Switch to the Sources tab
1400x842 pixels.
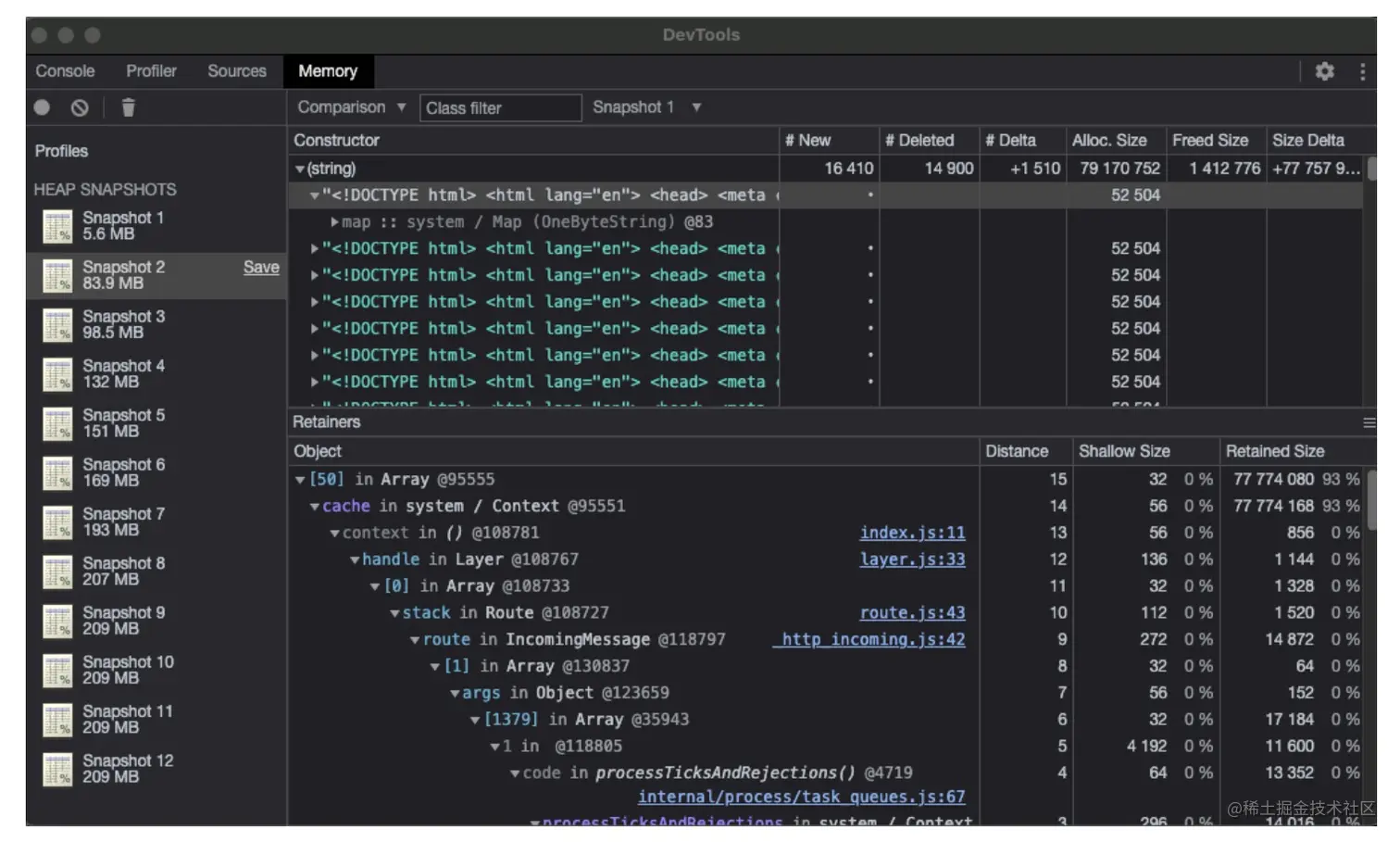236,71
